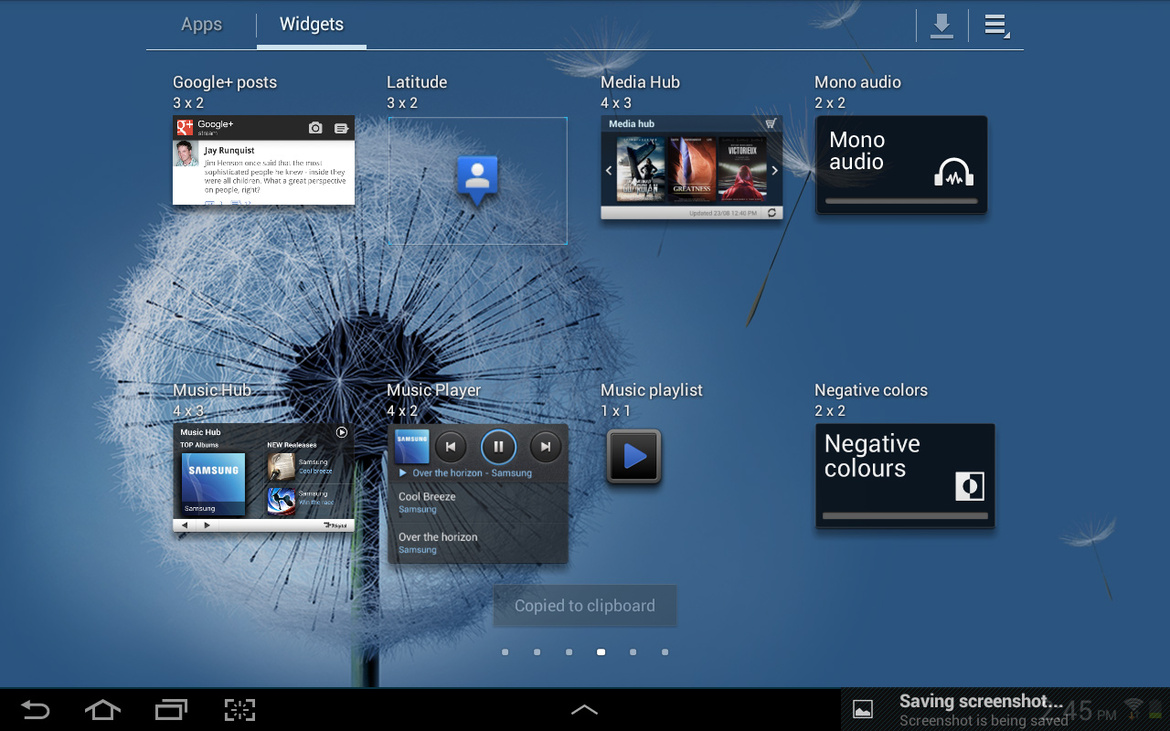Select the Greatness movie poster
The width and height of the screenshot is (1170, 731).
point(692,169)
